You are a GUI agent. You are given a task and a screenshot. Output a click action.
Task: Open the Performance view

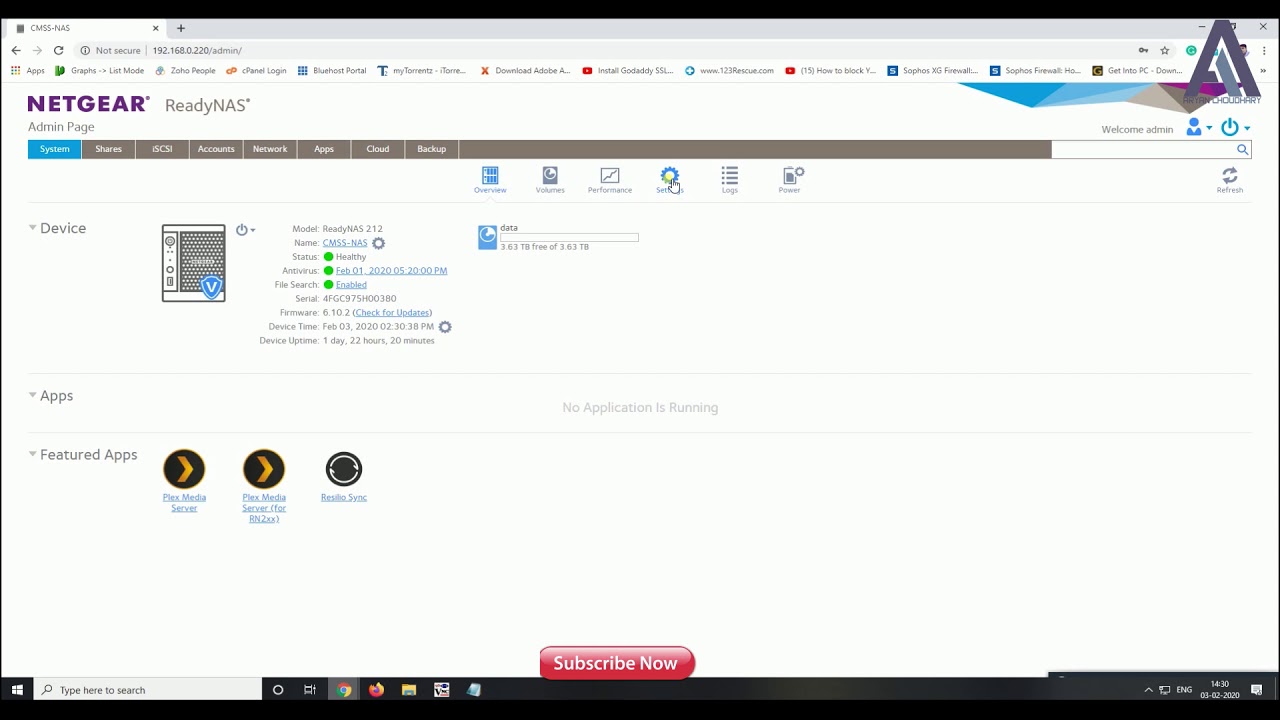pyautogui.click(x=610, y=180)
